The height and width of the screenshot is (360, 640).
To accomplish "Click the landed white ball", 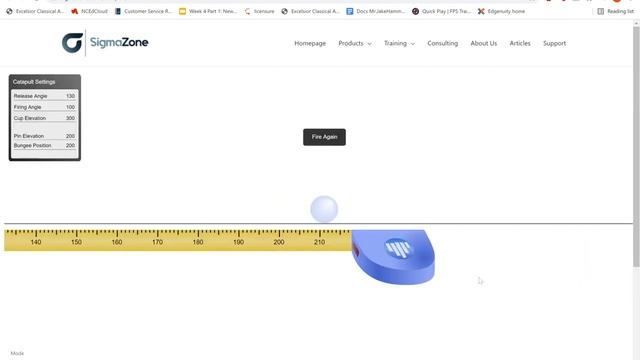I will coord(324,209).
